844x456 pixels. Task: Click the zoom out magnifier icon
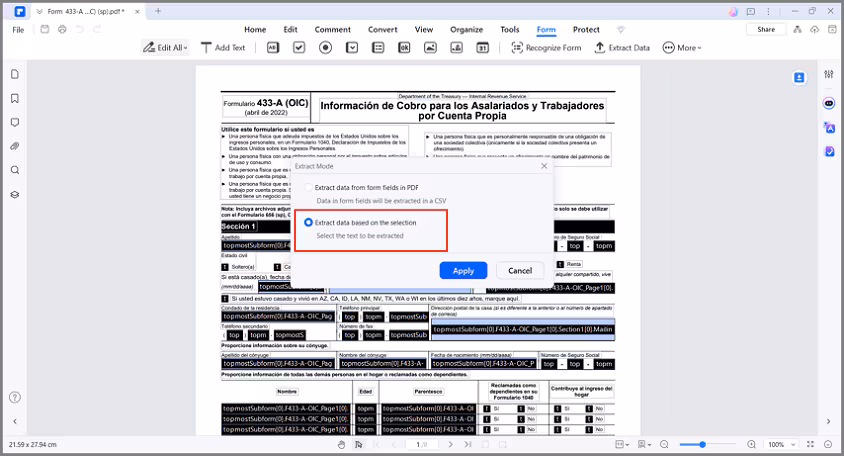[x=664, y=445]
